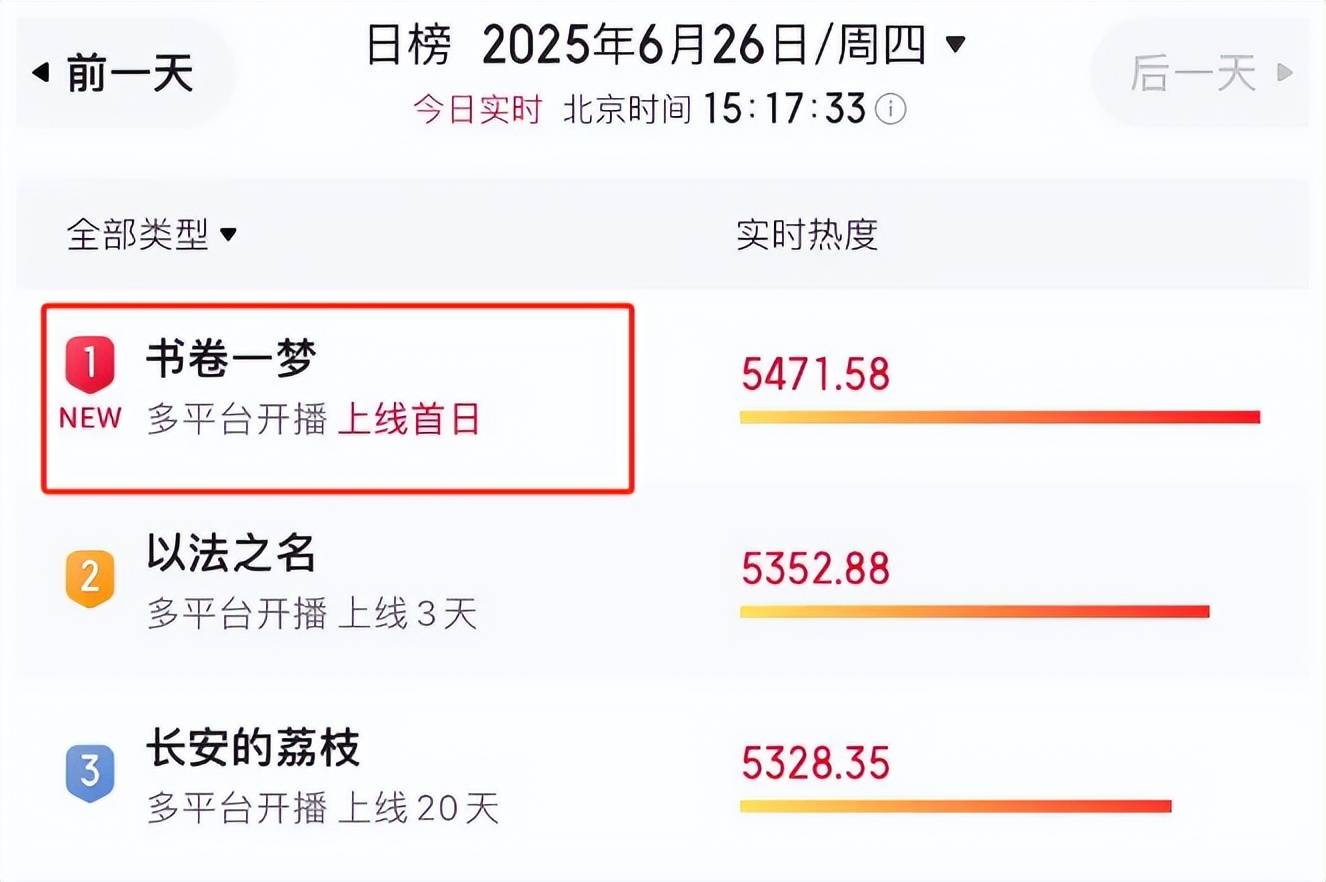Viewport: 1326px width, 882px height.
Task: Click the left arrow on 前一天
Action: [x=40, y=73]
